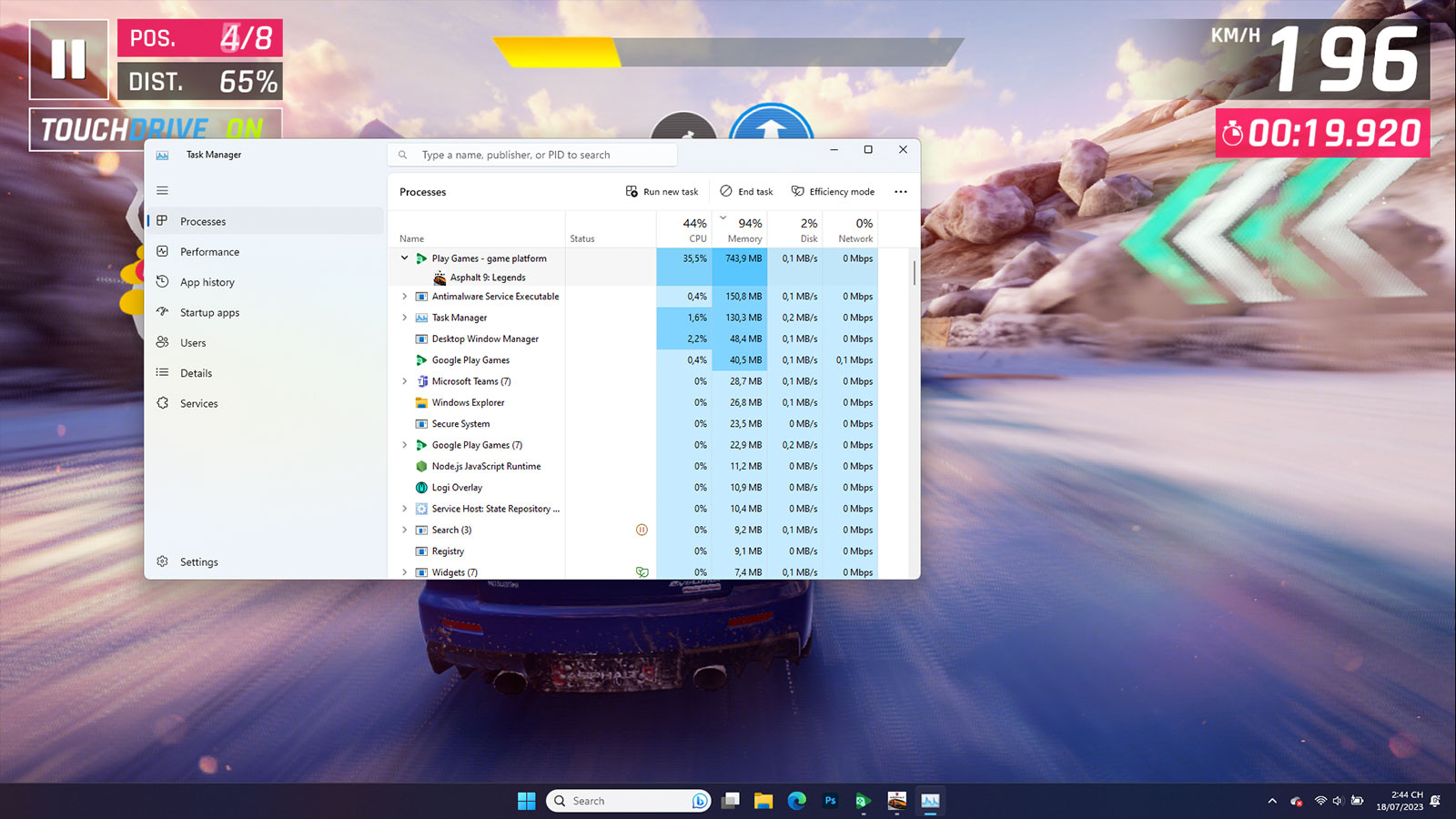Select the Registry process row
Screen dimensions: 1456x819
(633, 551)
